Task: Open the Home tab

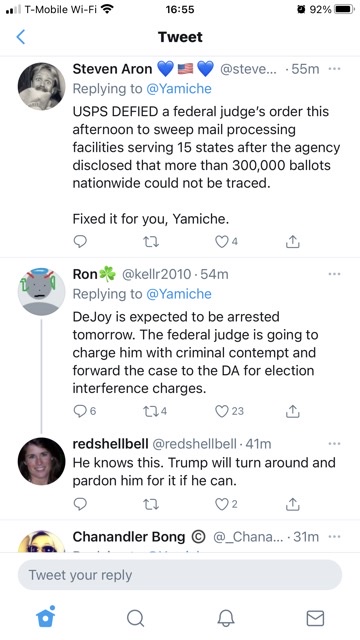Action: coord(45,617)
